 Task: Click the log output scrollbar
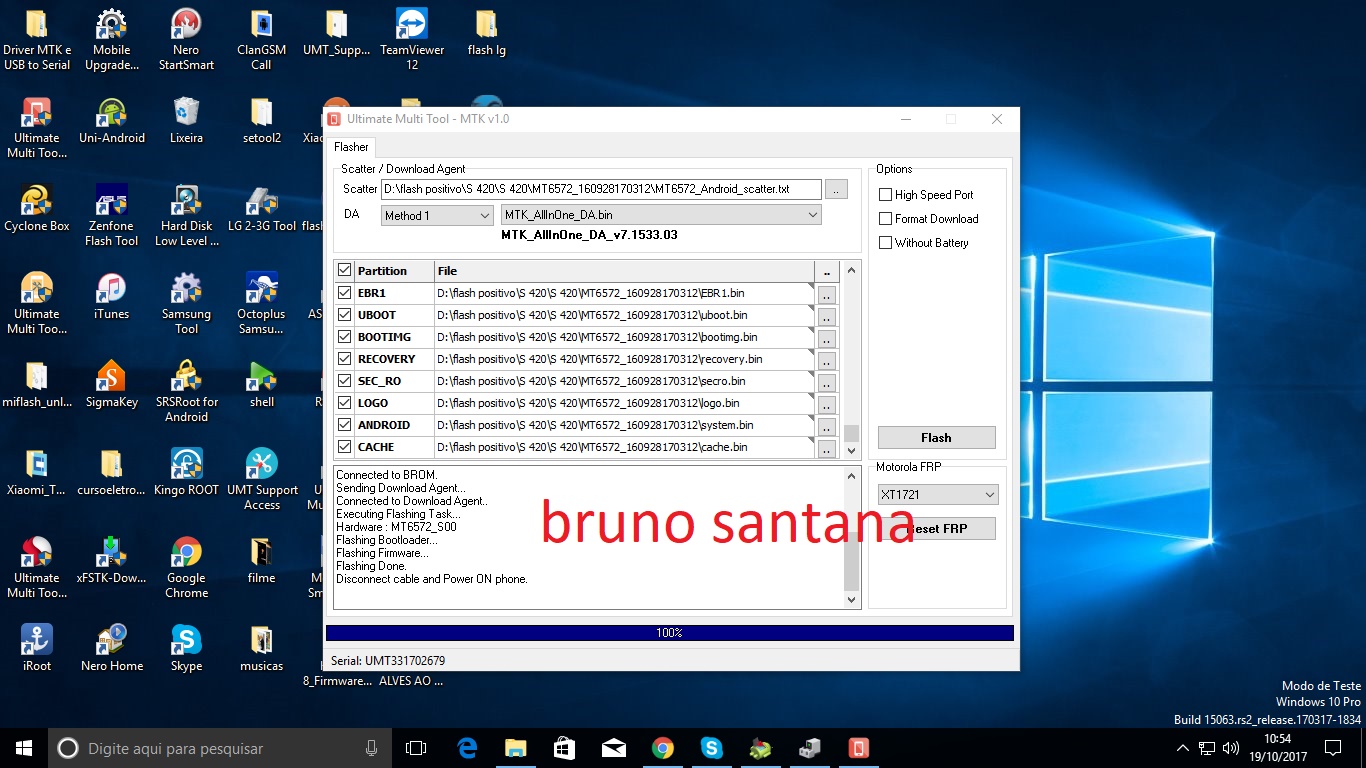pyautogui.click(x=852, y=537)
